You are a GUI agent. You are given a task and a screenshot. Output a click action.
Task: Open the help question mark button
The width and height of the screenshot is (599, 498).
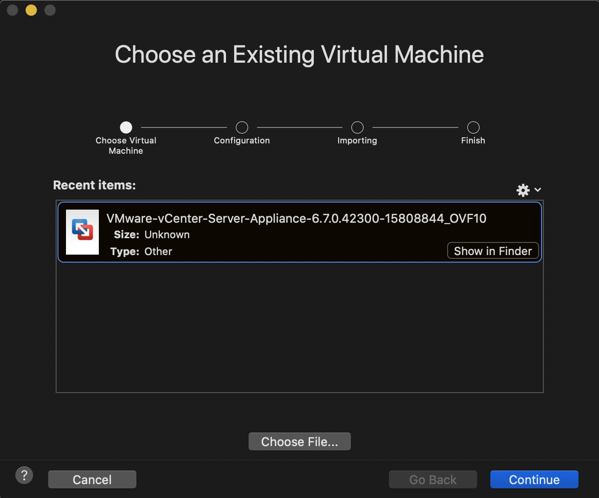[24, 475]
